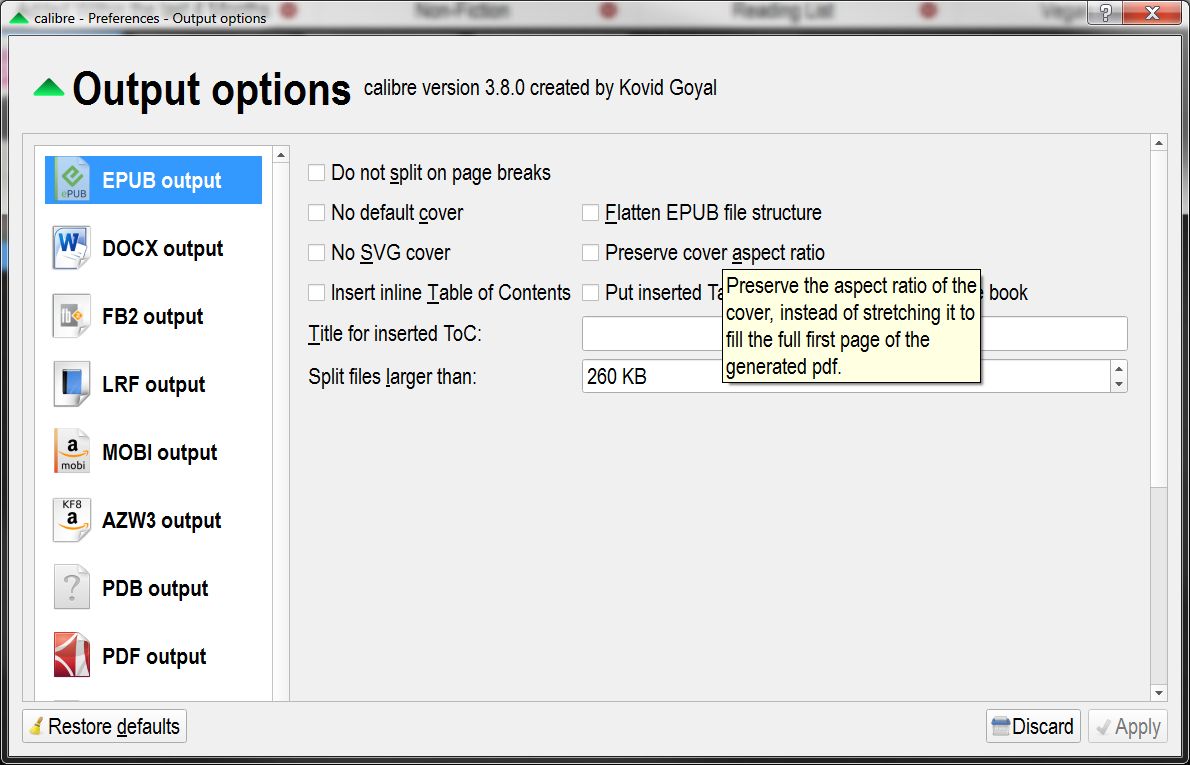Click Restore defaults button
The image size is (1190, 765).
click(x=105, y=727)
